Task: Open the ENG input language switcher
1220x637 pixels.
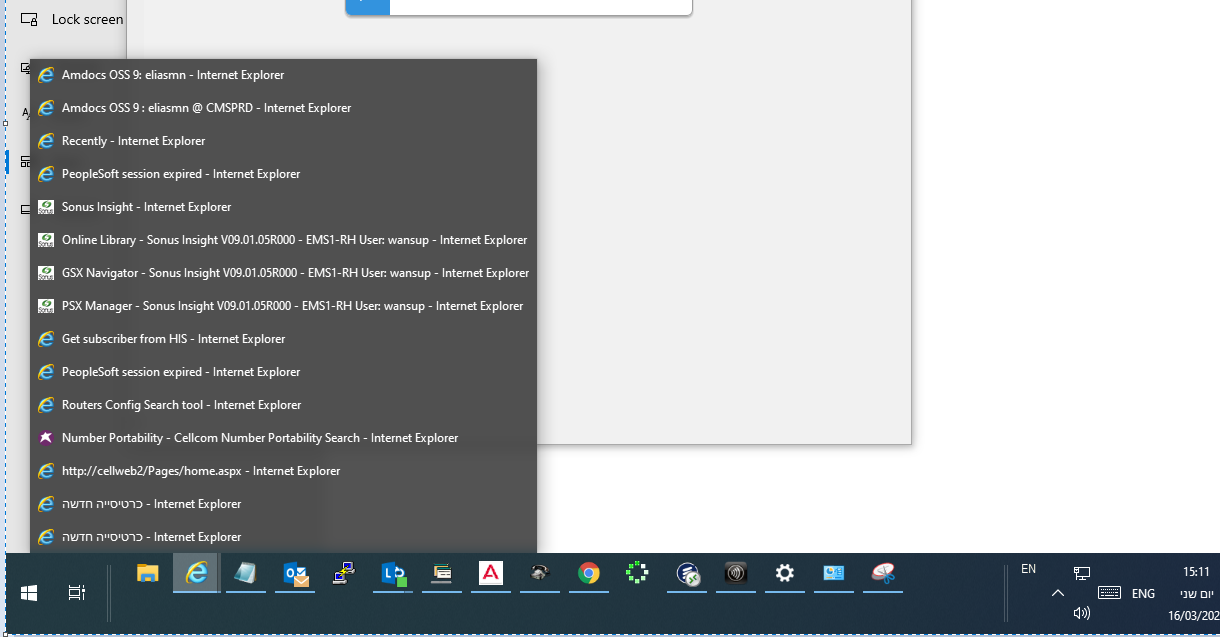Action: click(1143, 593)
